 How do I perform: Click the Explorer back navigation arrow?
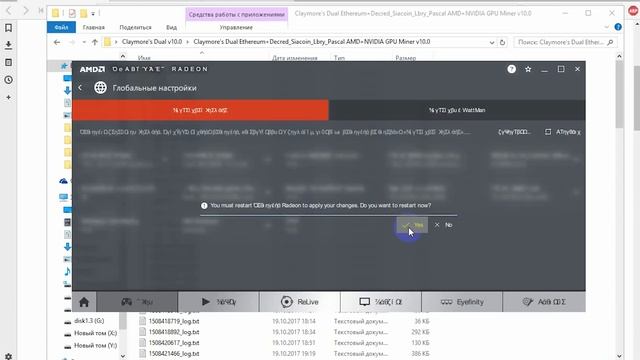pos(57,42)
